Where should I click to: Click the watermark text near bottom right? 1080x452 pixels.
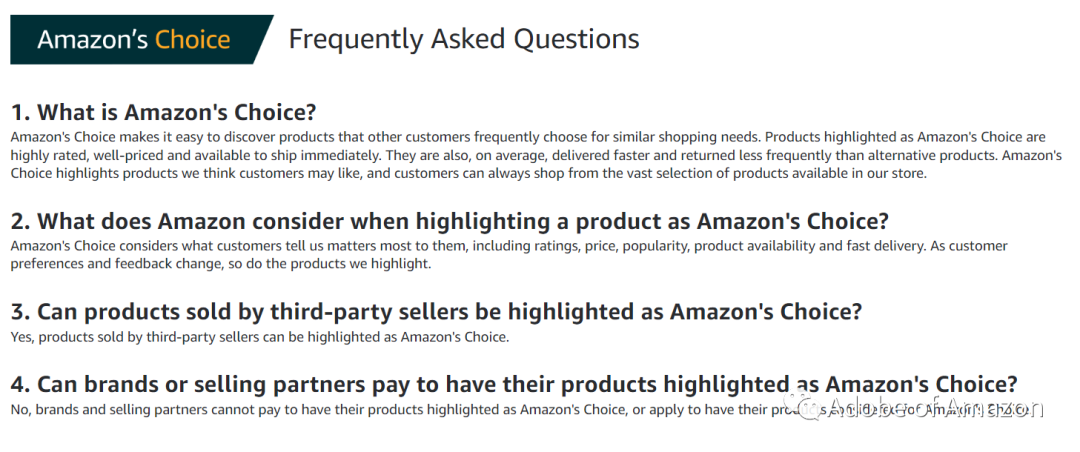pos(936,407)
